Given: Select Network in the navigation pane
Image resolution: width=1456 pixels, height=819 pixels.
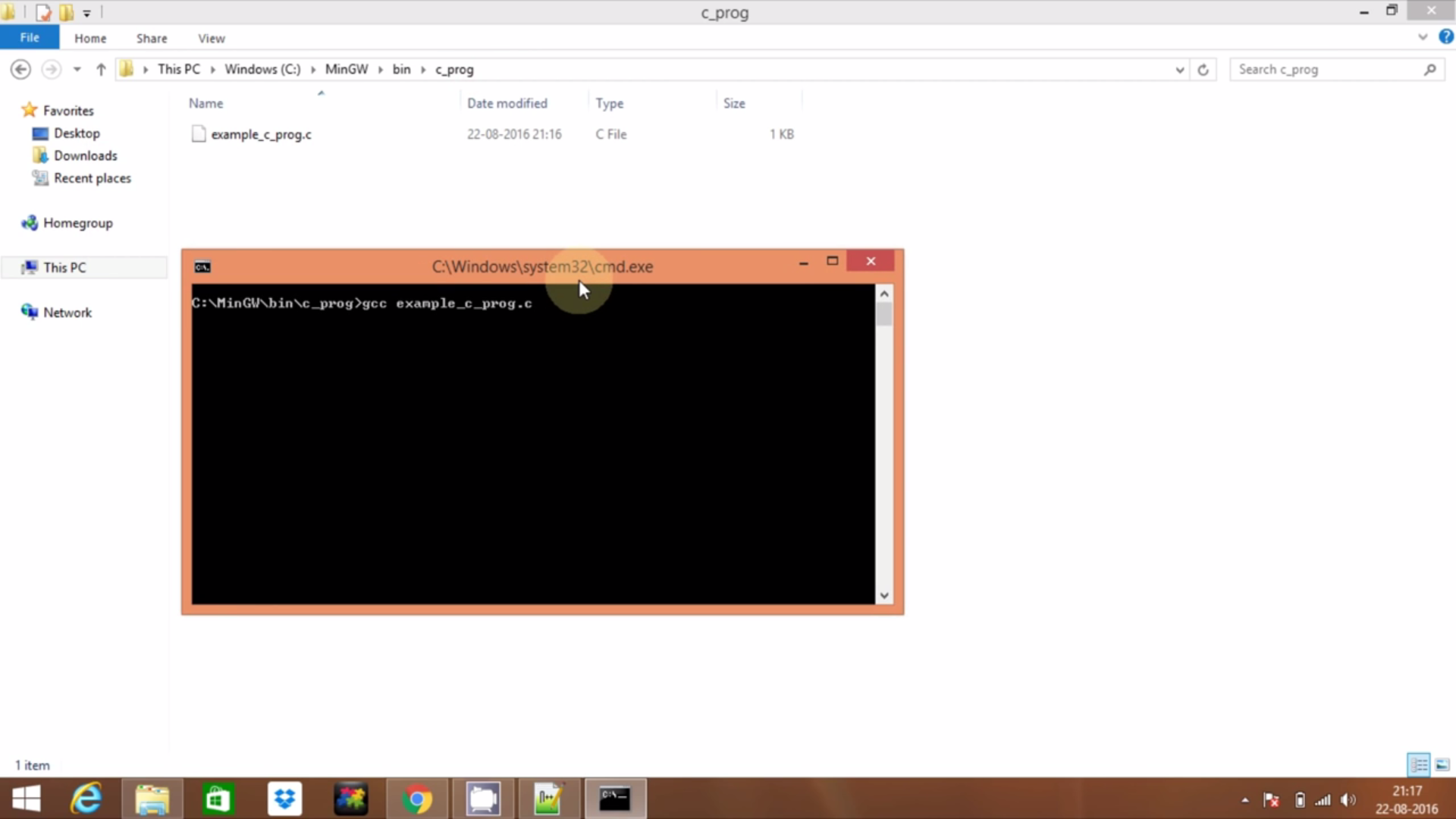Looking at the screenshot, I should (x=67, y=312).
